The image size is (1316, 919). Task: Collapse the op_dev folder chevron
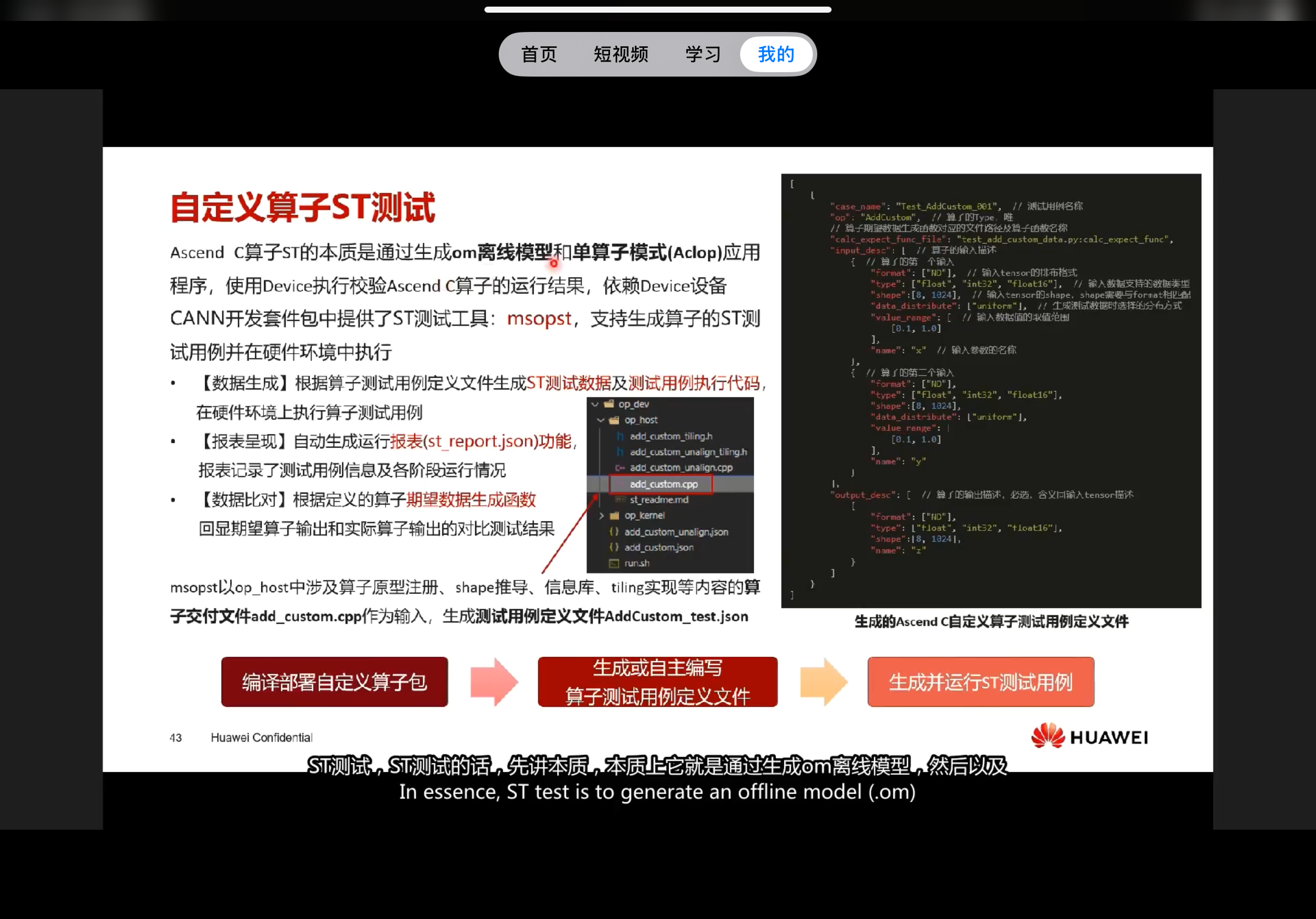point(595,404)
